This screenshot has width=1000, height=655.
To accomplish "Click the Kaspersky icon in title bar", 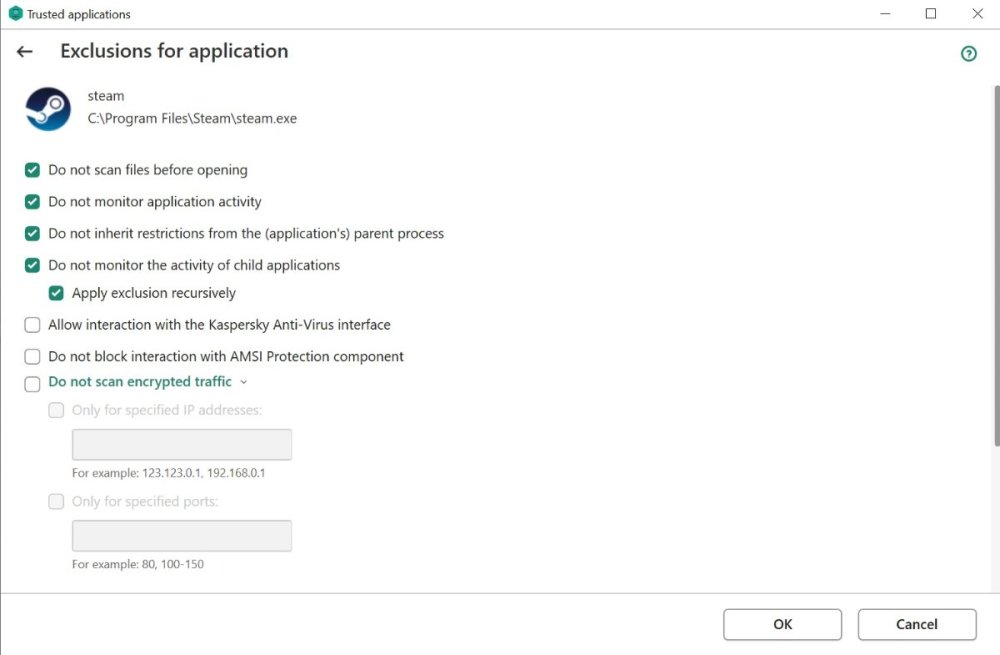I will tap(13, 14).
